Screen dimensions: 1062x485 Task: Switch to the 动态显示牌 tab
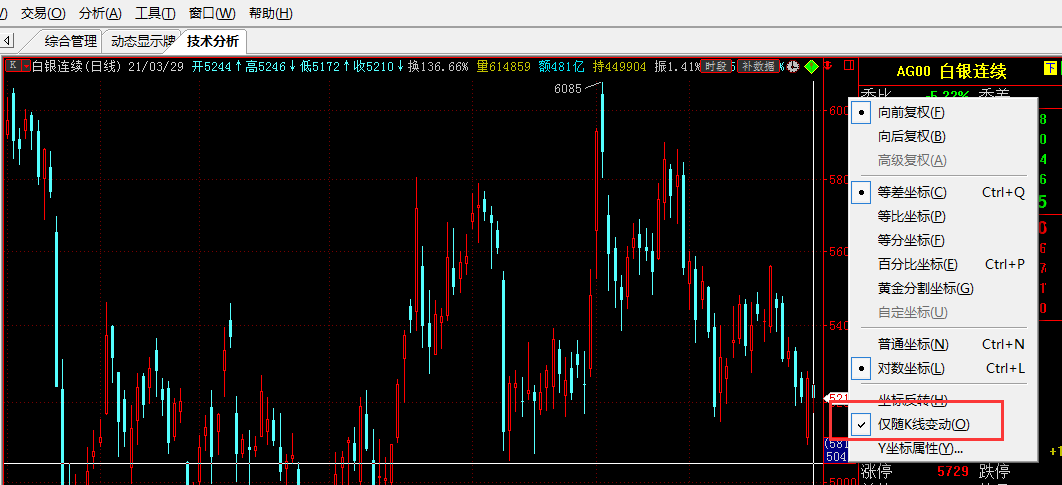click(143, 41)
